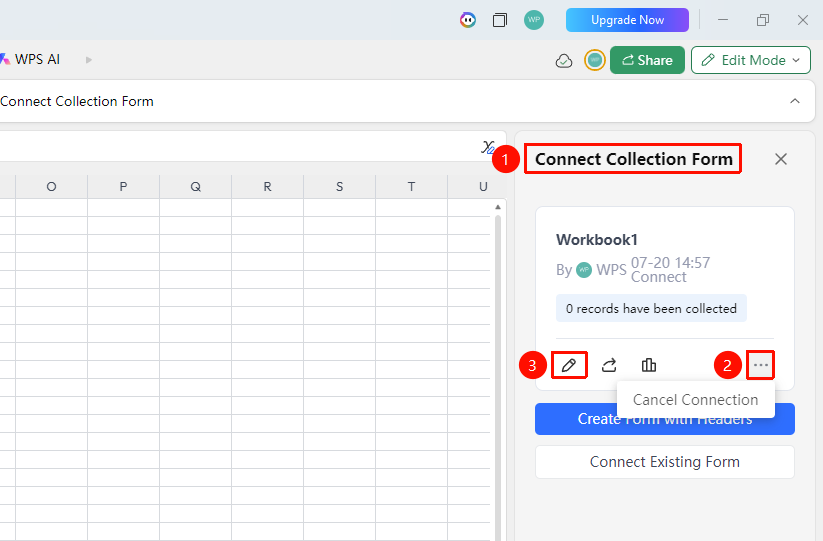Open the statistics bar chart icon
Image resolution: width=823 pixels, height=541 pixels.
coord(649,365)
